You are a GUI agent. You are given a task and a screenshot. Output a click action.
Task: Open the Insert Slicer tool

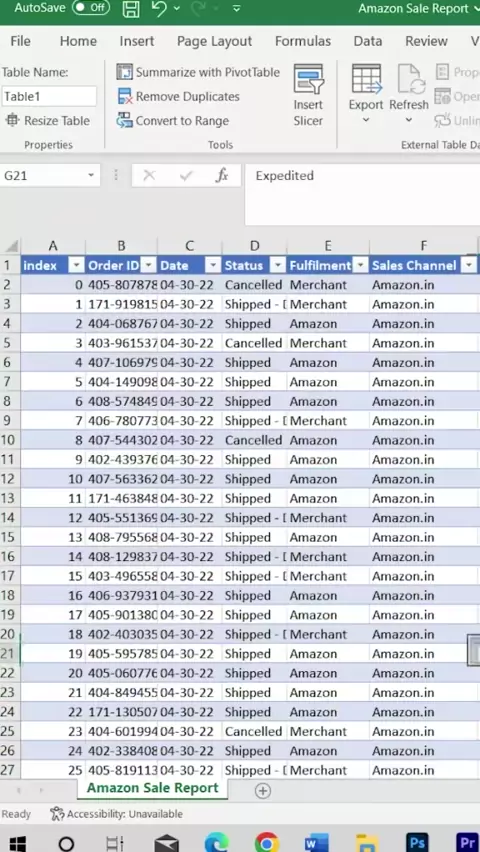pos(308,96)
